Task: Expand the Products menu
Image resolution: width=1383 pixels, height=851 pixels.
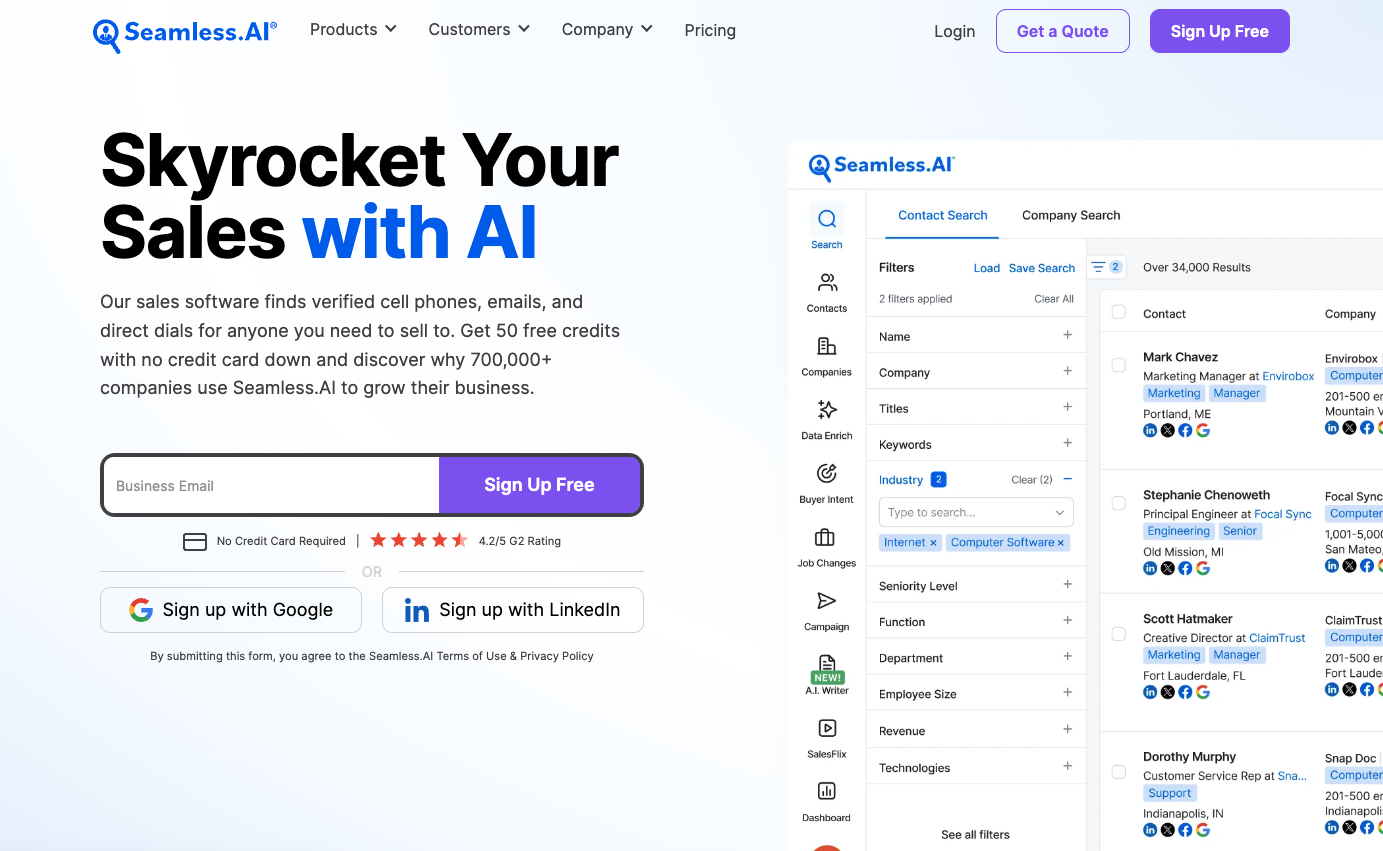Action: point(353,29)
